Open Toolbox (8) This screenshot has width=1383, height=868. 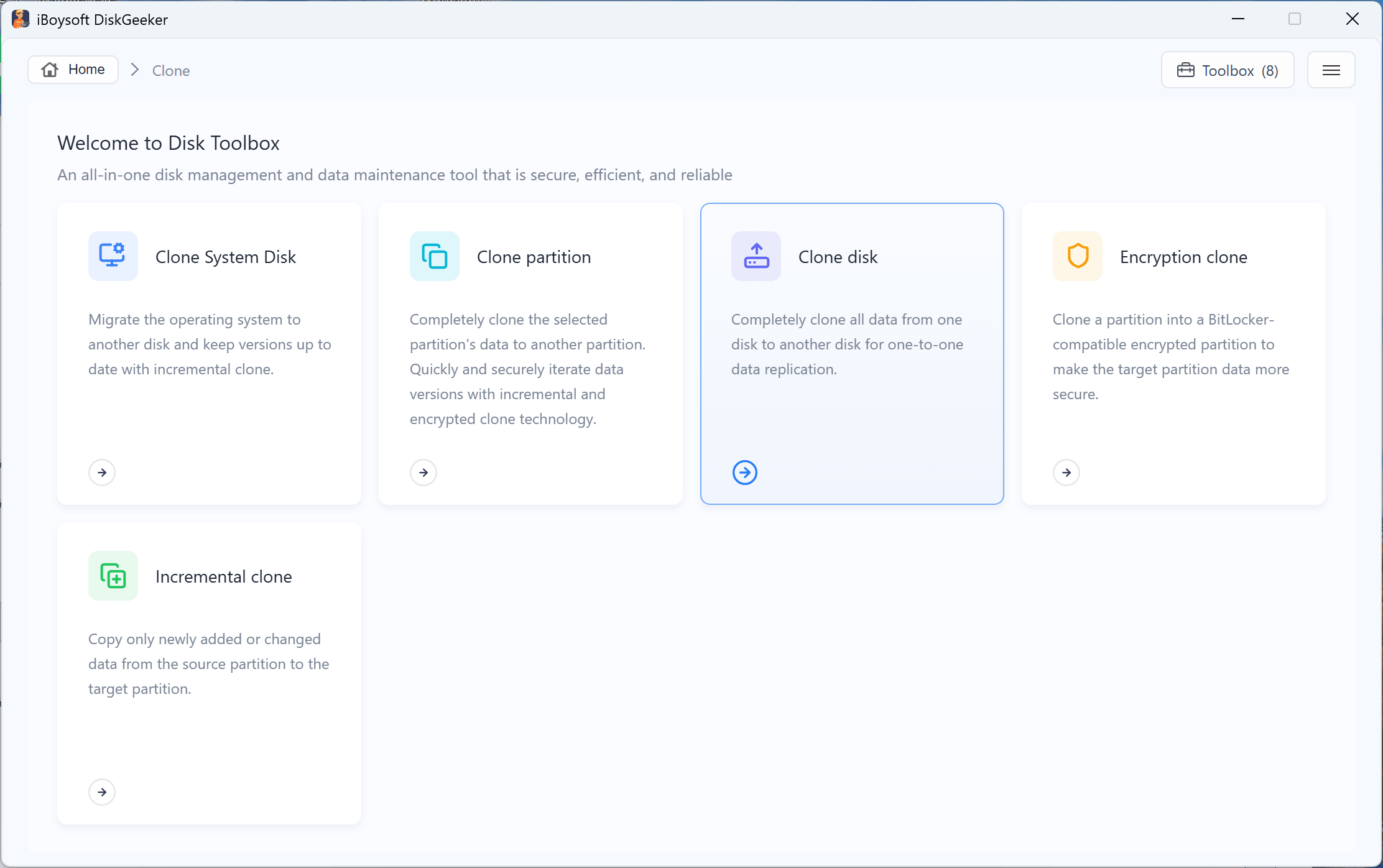point(1228,70)
